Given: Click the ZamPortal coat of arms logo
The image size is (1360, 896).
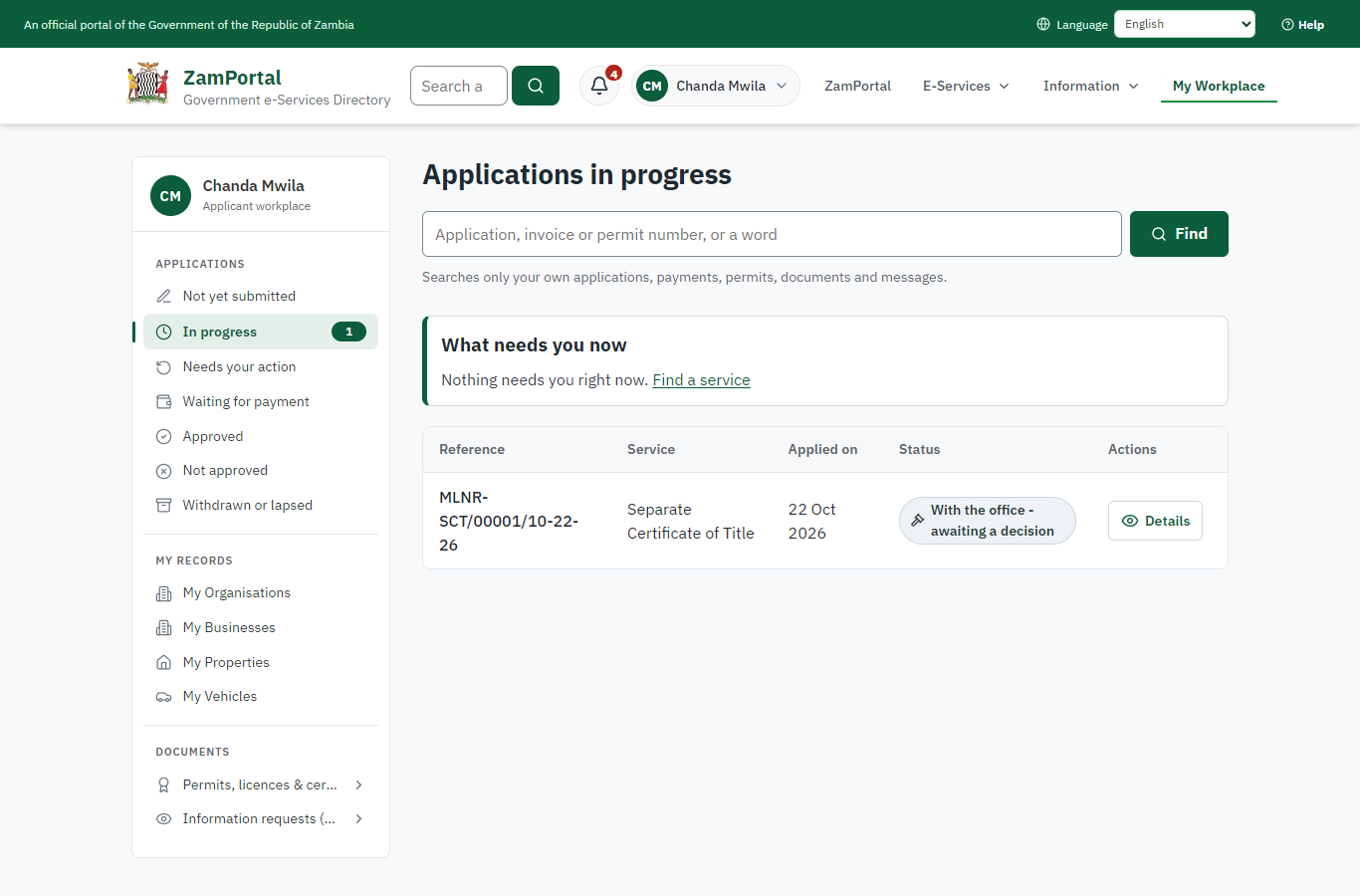Looking at the screenshot, I should tap(147, 85).
